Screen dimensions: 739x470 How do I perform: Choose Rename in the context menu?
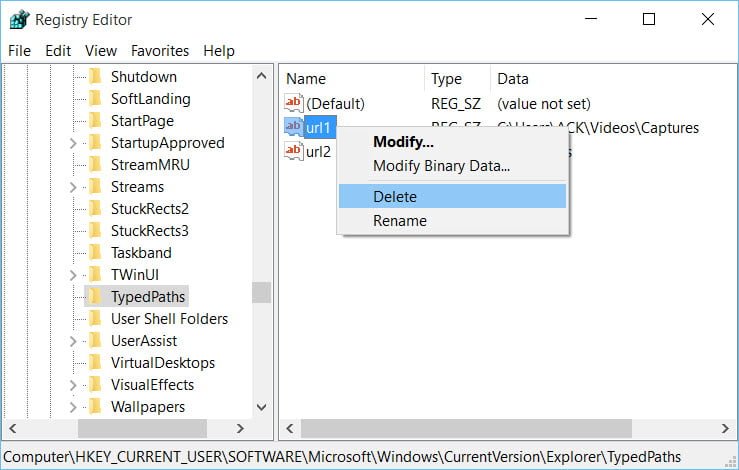[x=452, y=221]
